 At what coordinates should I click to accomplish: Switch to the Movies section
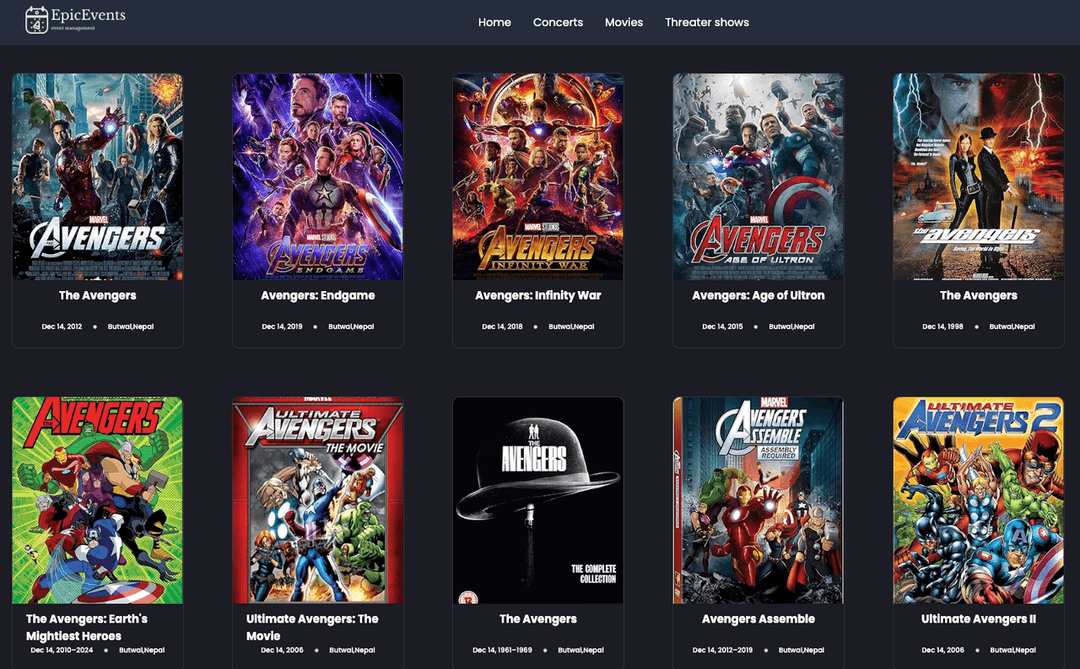click(x=623, y=22)
